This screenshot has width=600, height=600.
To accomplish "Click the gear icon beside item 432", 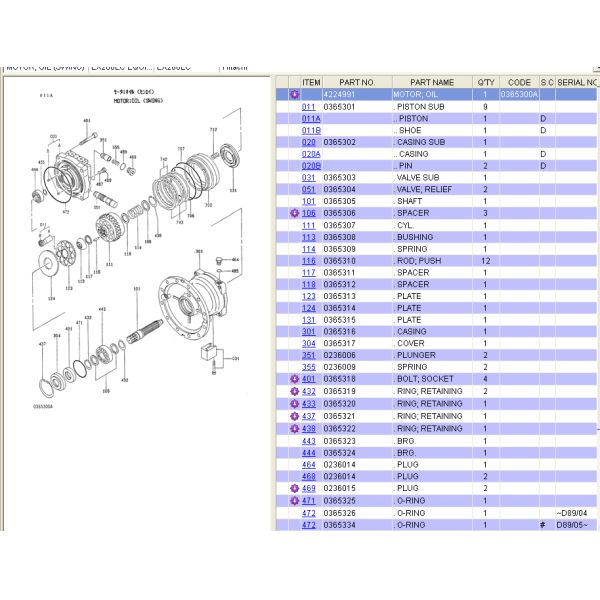I will [x=294, y=392].
